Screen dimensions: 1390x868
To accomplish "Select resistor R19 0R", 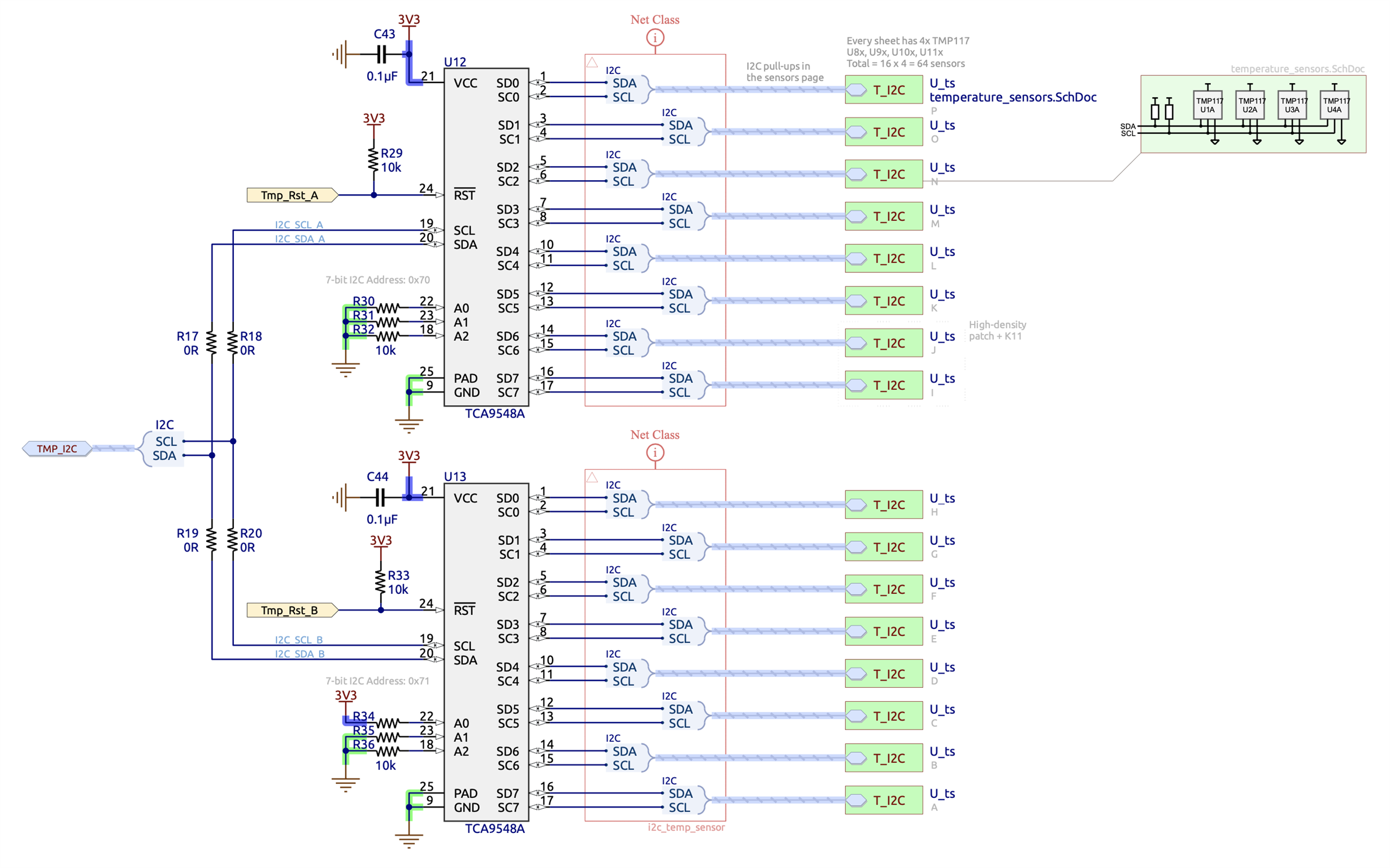I will click(212, 540).
